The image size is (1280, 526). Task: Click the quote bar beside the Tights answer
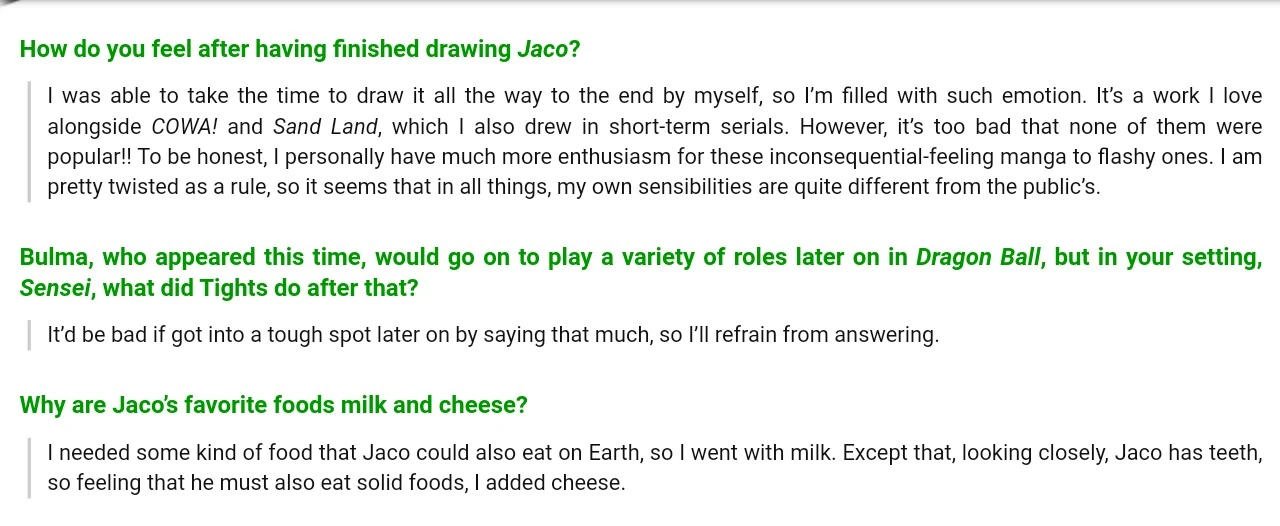[x=29, y=335]
